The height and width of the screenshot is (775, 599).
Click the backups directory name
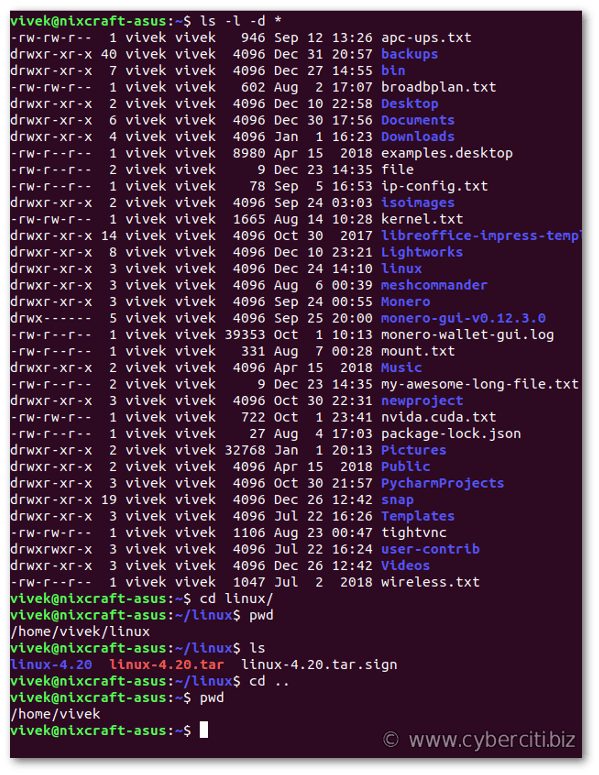point(409,54)
